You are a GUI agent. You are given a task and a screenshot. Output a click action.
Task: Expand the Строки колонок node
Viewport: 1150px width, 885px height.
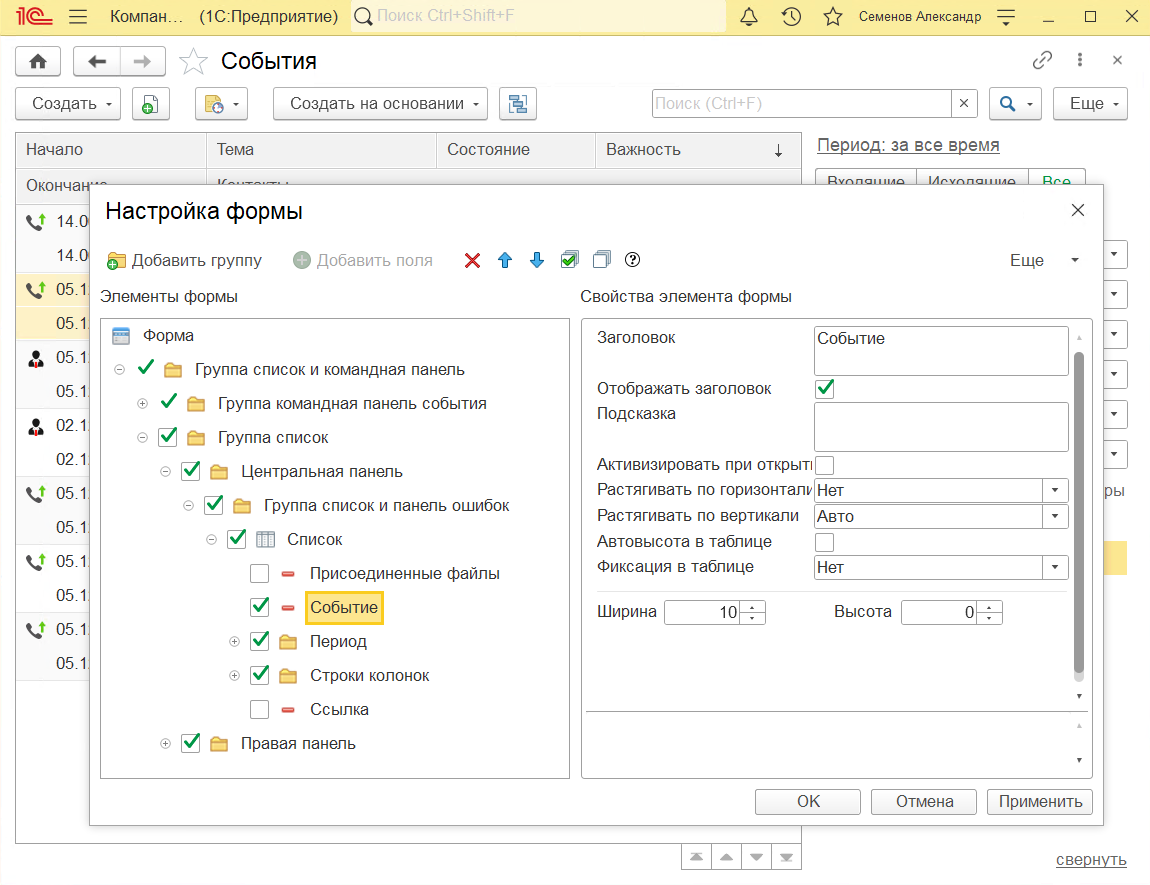point(234,675)
